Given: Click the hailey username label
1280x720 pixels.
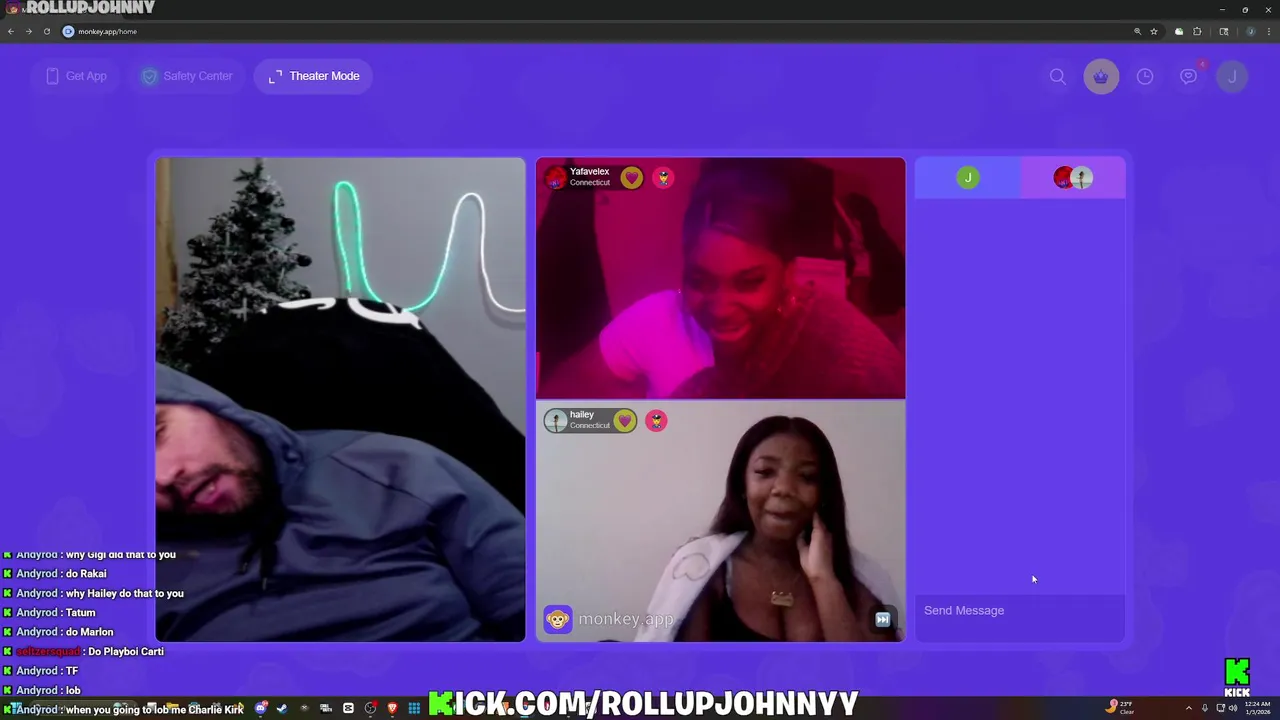Looking at the screenshot, I should coord(582,415).
